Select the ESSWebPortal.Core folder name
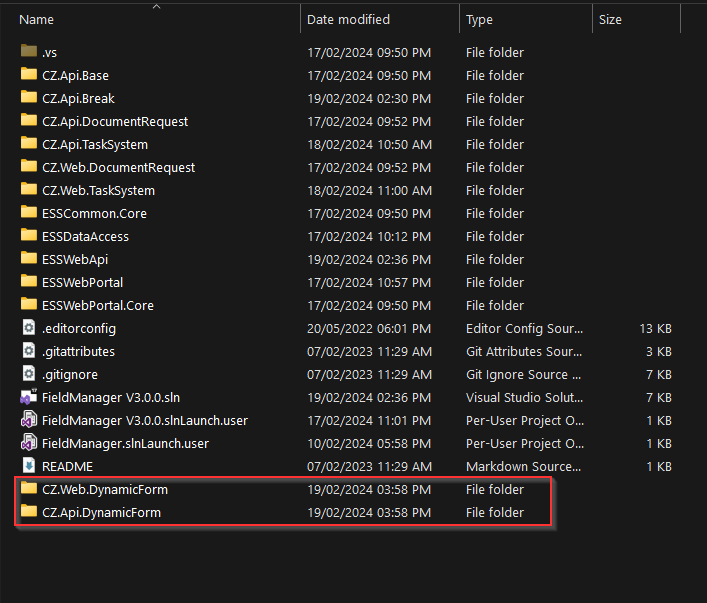Image resolution: width=707 pixels, height=603 pixels. tap(98, 305)
